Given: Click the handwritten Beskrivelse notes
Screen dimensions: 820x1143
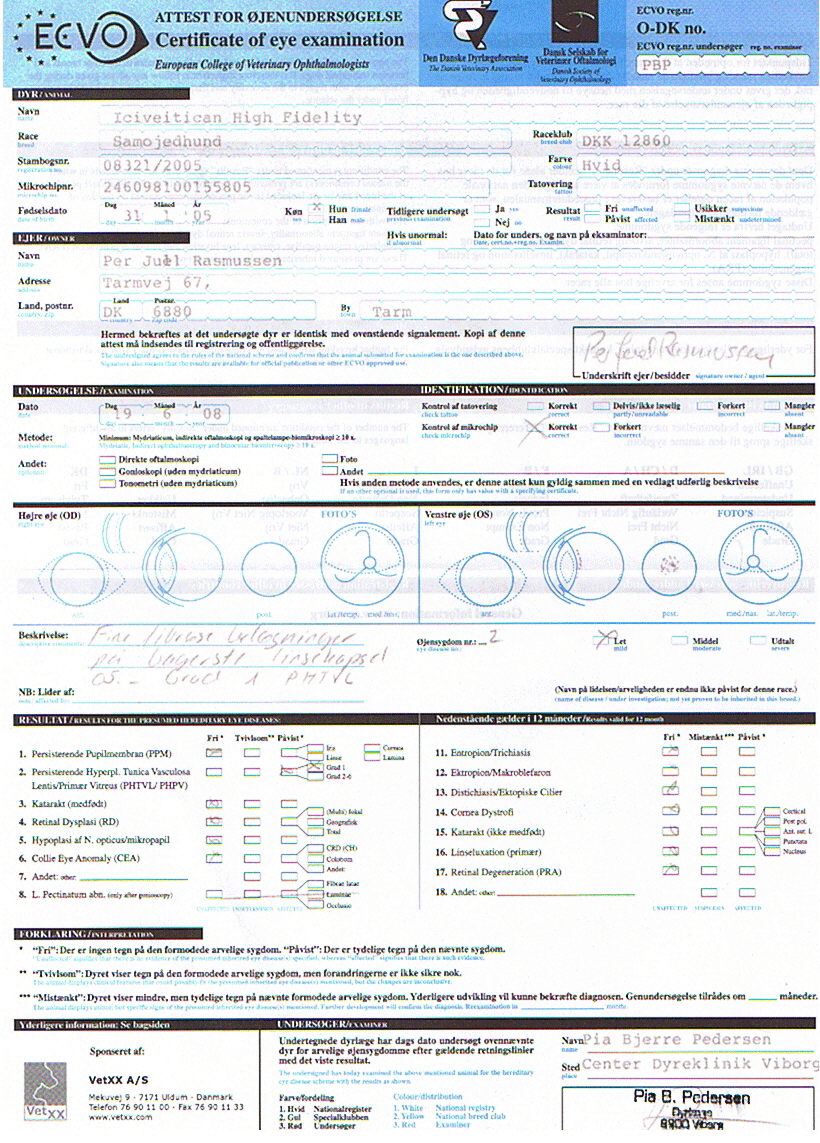Looking at the screenshot, I should (x=237, y=657).
